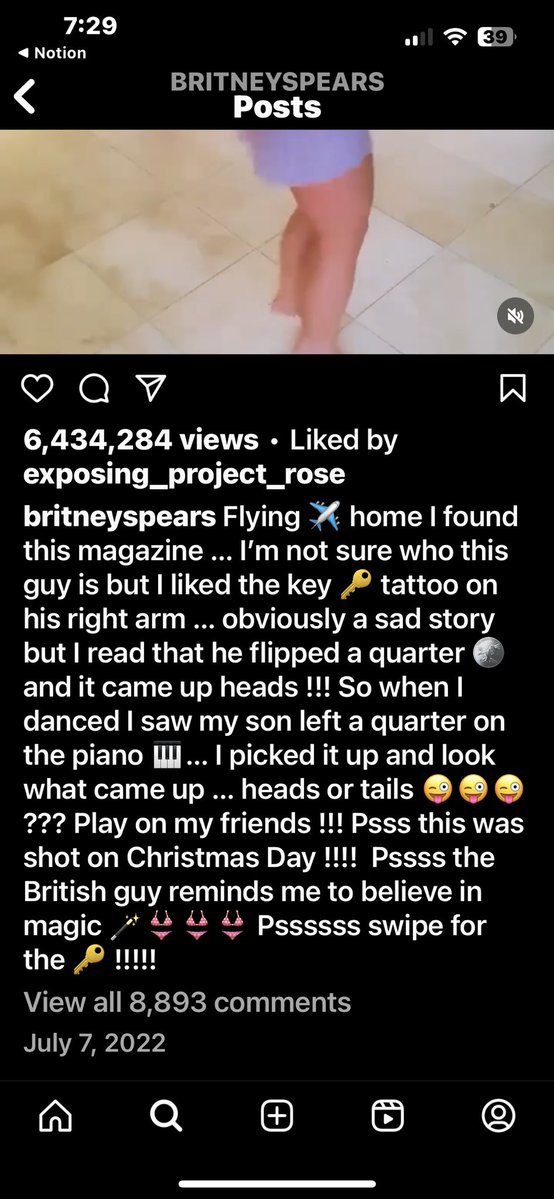Tap the video to toggle playback
This screenshot has width=554, height=1199.
coord(277,242)
